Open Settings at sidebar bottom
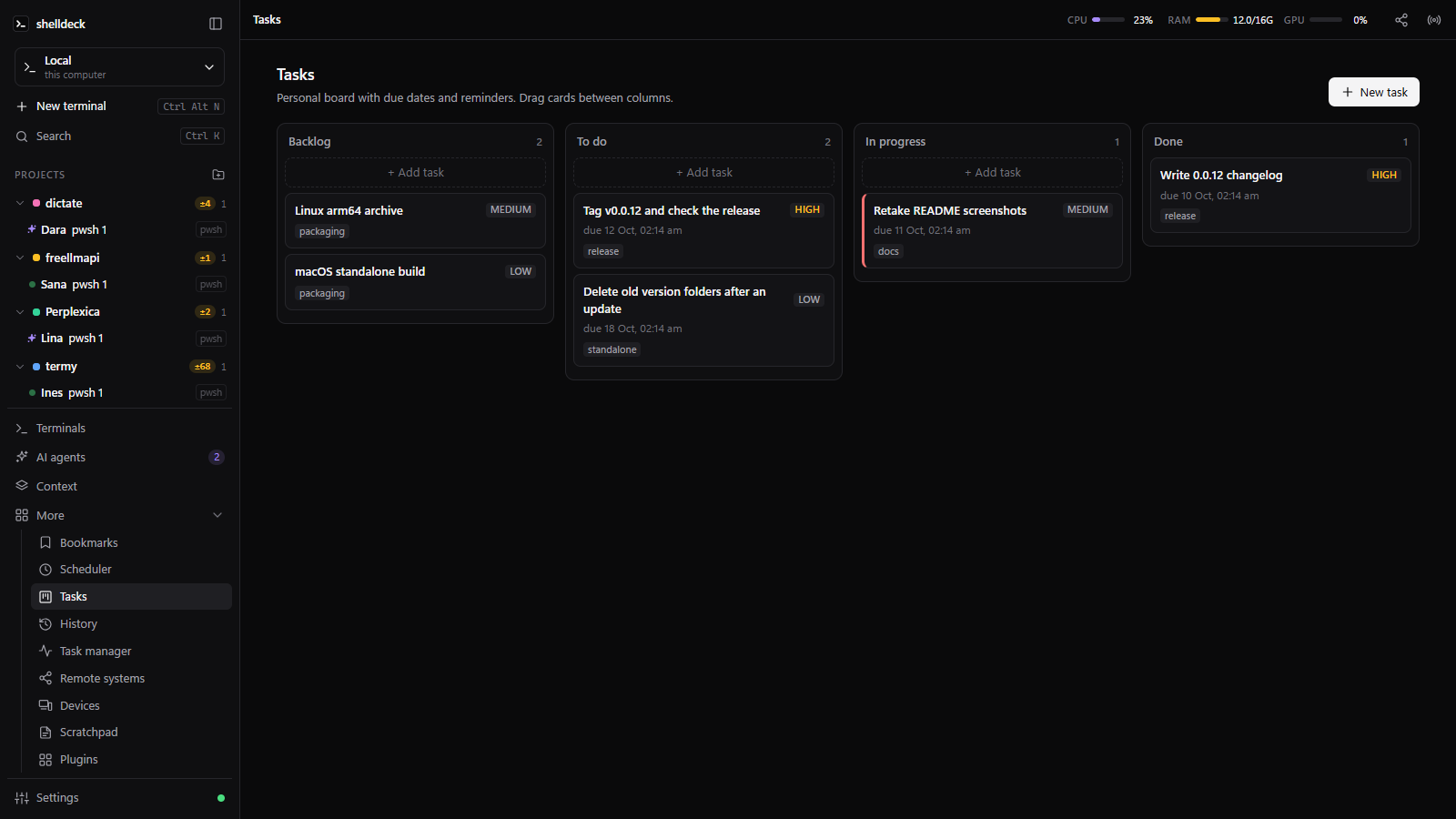This screenshot has height=819, width=1456. point(119,798)
